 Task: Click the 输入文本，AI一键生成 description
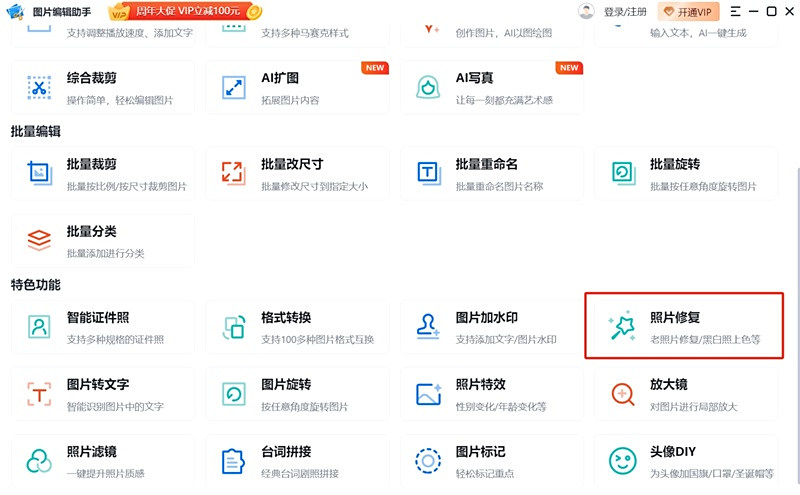pos(698,34)
